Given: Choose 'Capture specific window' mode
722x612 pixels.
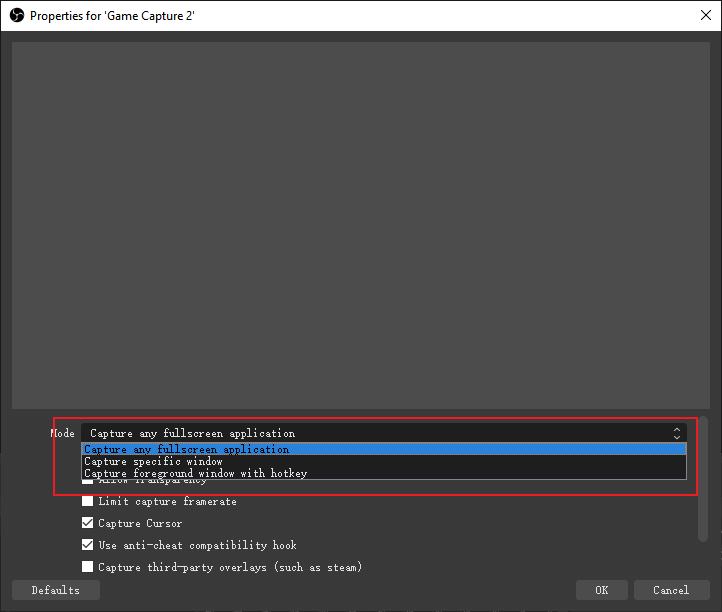Looking at the screenshot, I should coord(384,461).
